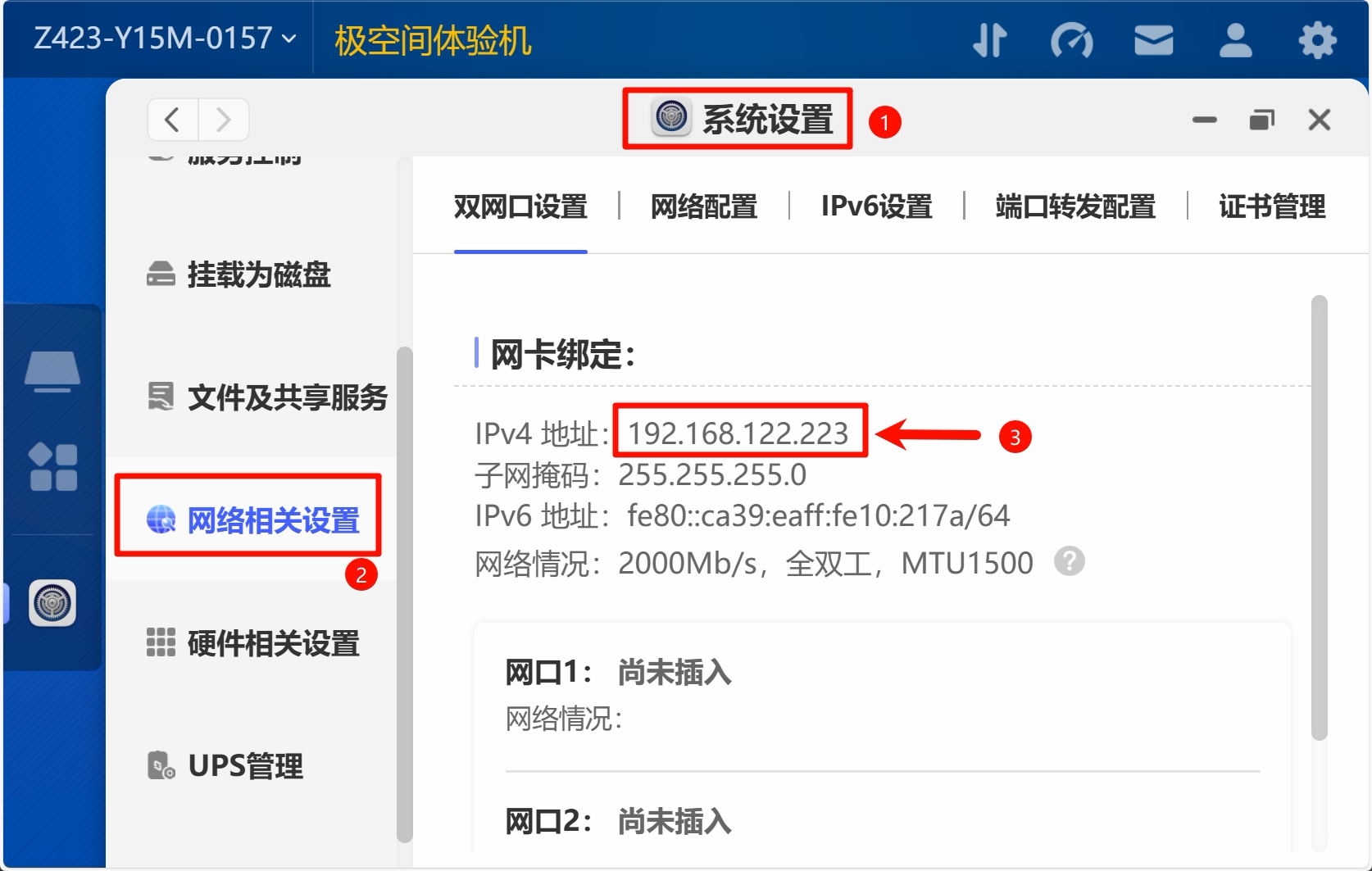Open the IPv6设置 tab
This screenshot has width=1372, height=871.
(877, 206)
